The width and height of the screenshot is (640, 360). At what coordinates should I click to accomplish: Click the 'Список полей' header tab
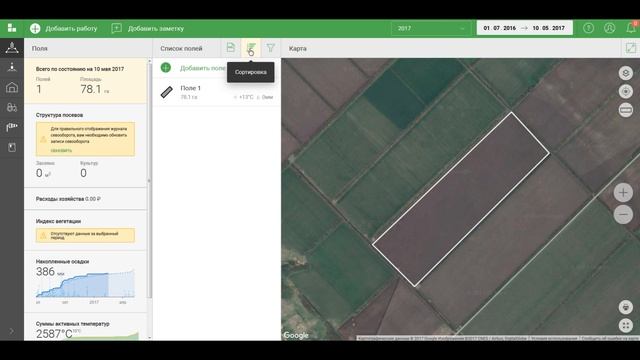tap(181, 48)
